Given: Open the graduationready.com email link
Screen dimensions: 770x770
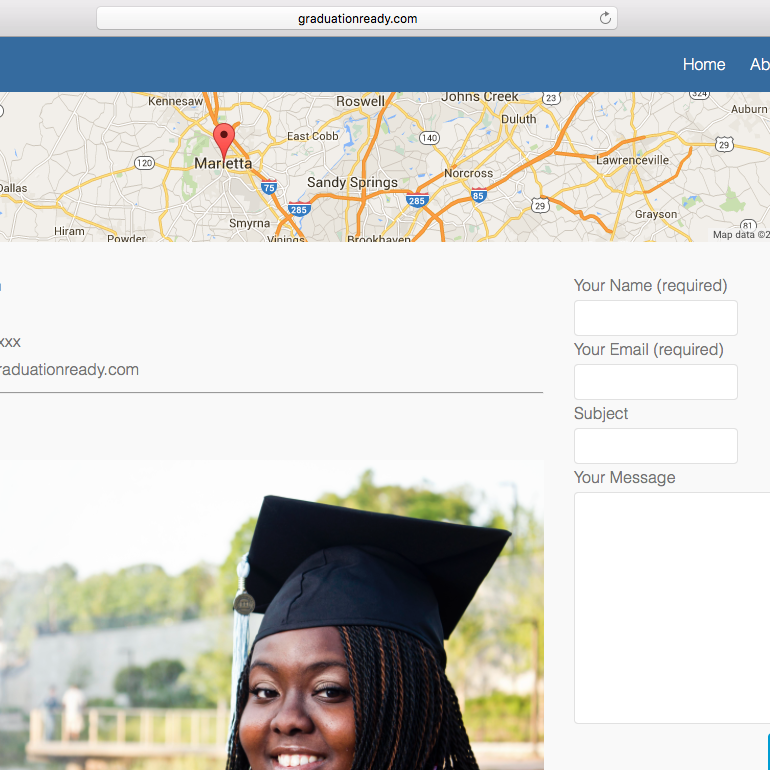Looking at the screenshot, I should click(68, 370).
